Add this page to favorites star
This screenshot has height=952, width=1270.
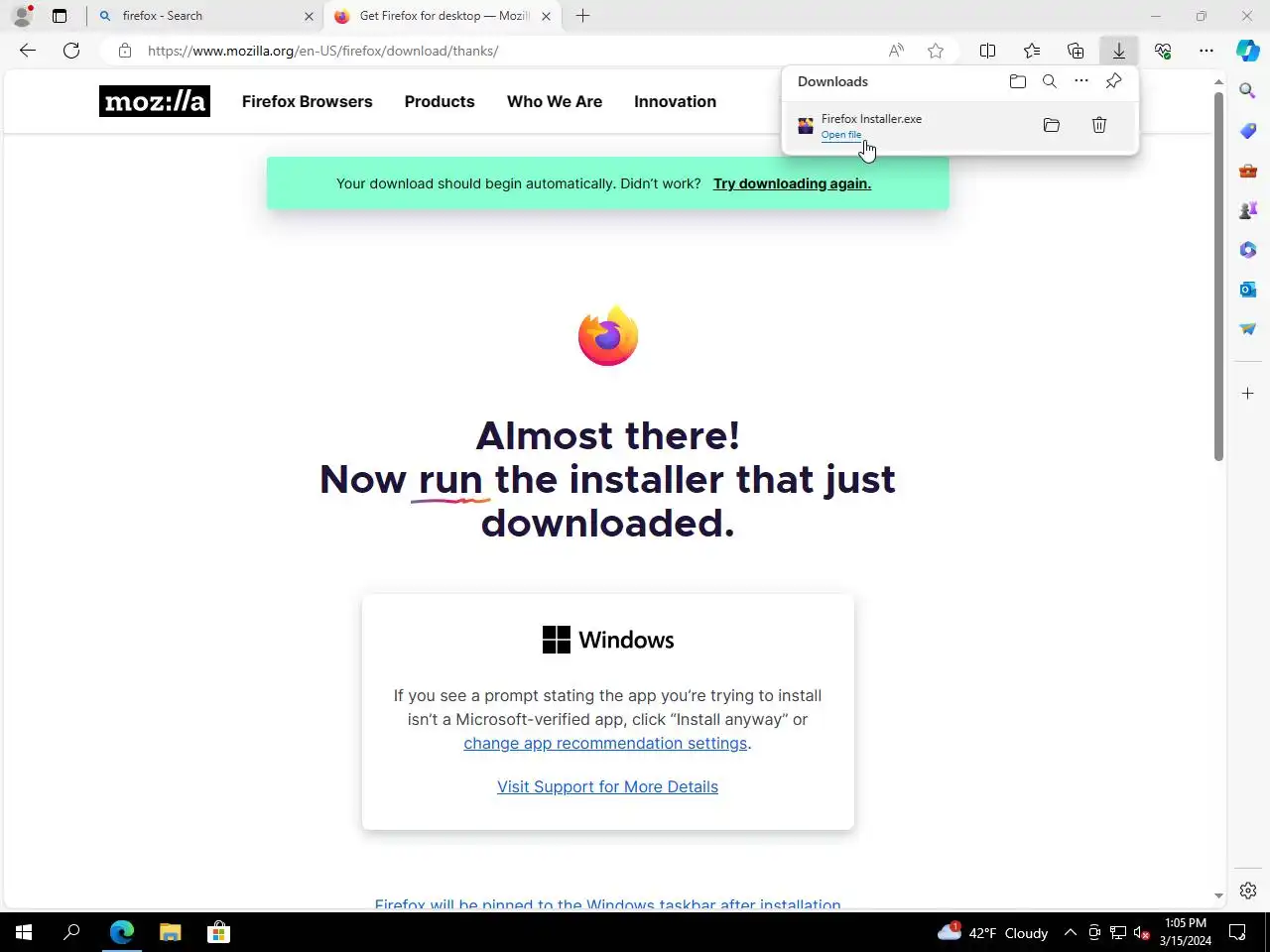(x=936, y=51)
